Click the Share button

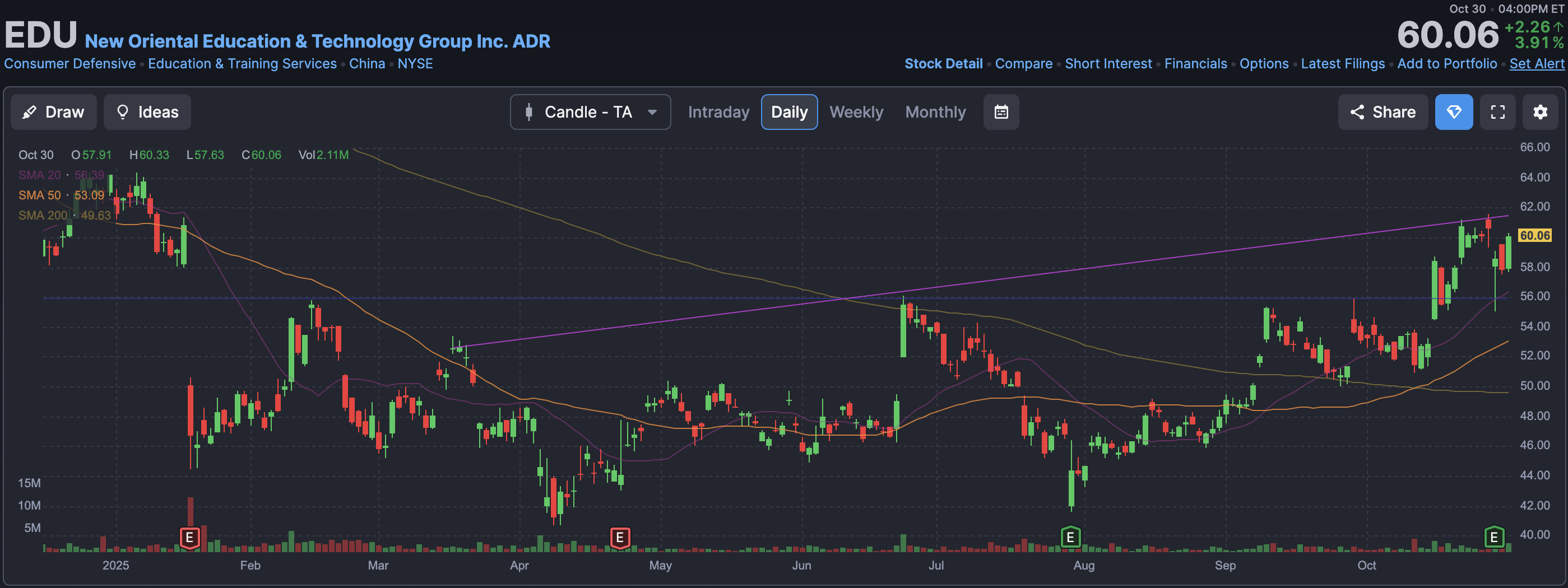coord(1383,112)
